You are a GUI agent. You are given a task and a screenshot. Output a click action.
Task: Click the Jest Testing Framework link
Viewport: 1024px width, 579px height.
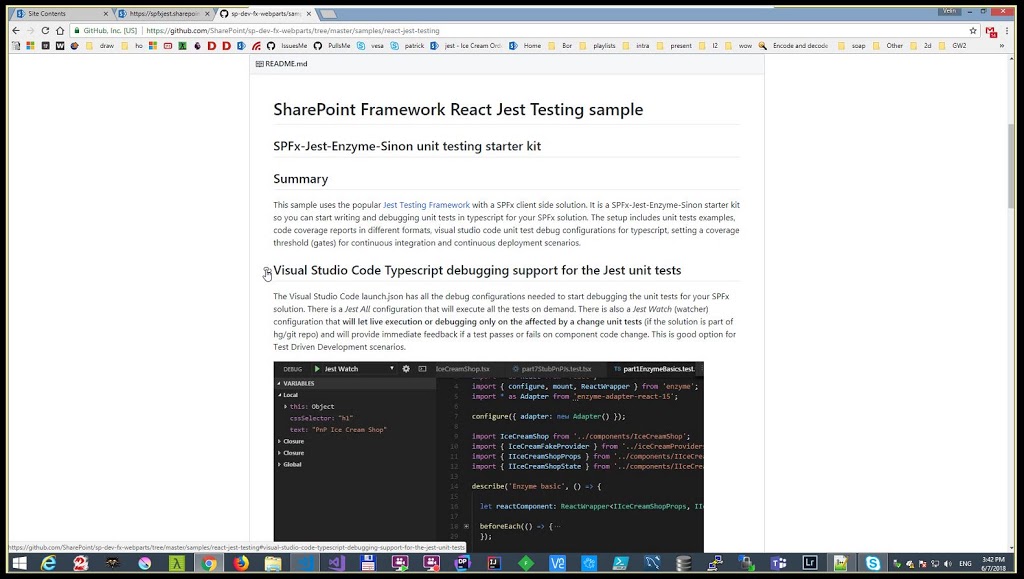(x=426, y=205)
